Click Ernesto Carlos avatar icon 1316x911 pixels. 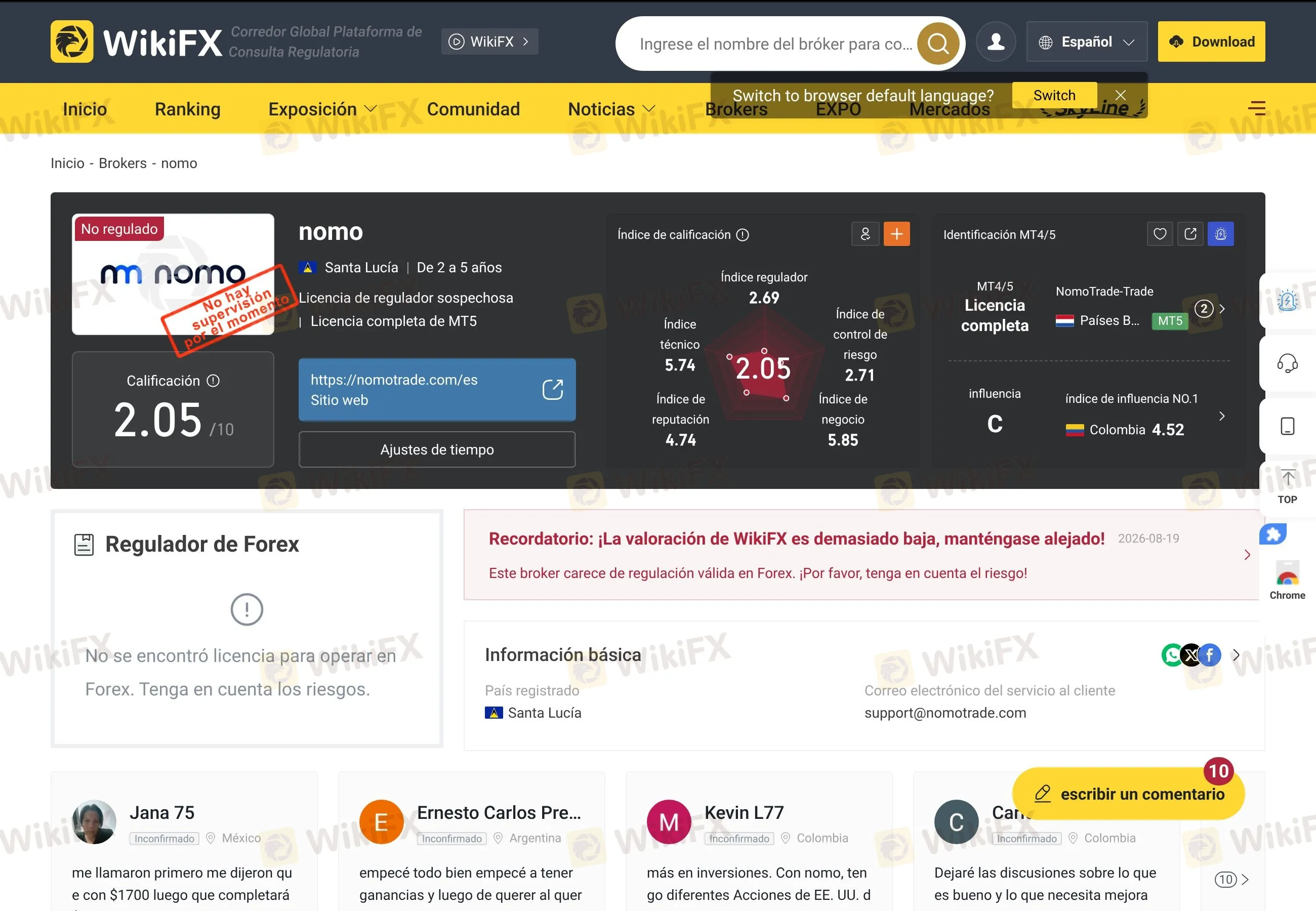381,822
